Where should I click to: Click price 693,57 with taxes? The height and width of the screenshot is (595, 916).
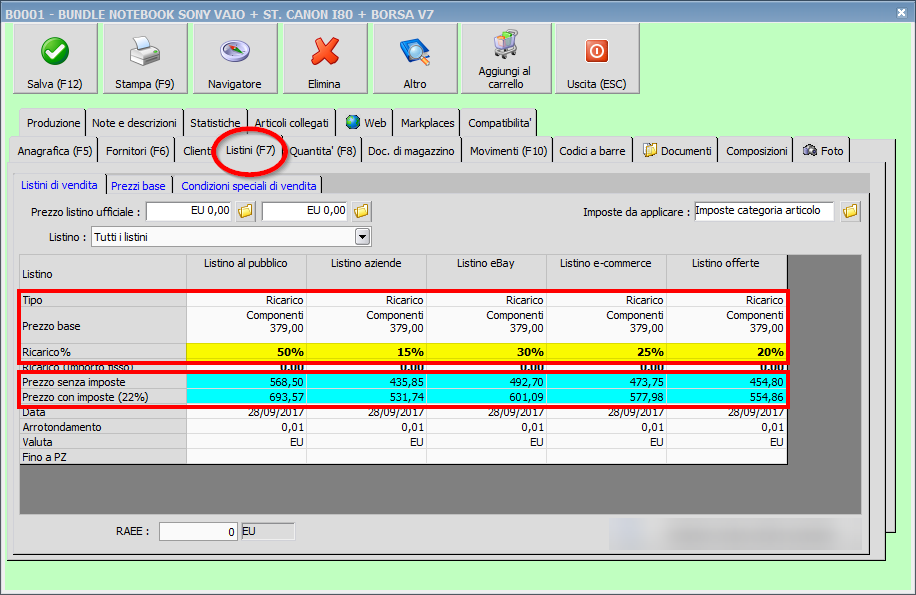point(246,397)
